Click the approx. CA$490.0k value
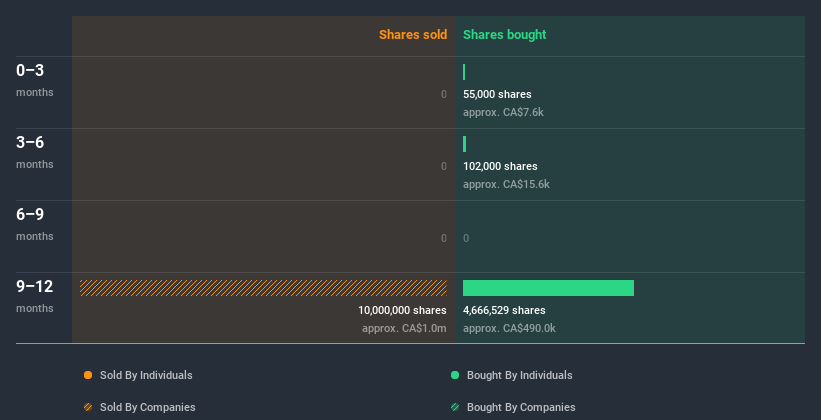This screenshot has width=821, height=420. (509, 329)
